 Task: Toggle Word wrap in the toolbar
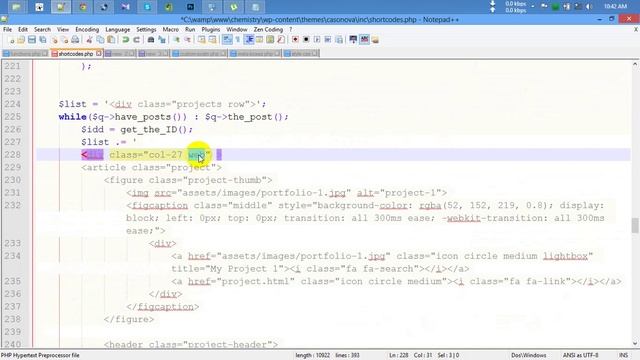(x=227, y=40)
